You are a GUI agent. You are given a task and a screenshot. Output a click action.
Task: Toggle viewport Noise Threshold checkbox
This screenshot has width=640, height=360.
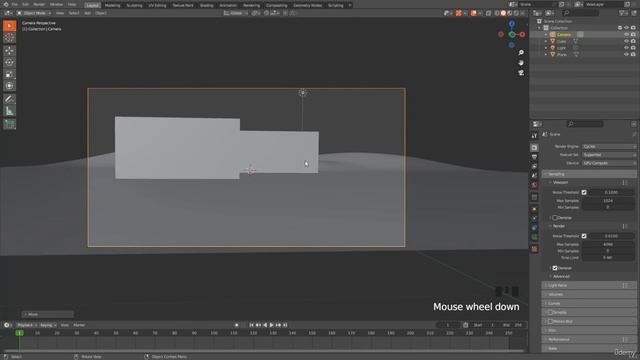click(x=584, y=192)
